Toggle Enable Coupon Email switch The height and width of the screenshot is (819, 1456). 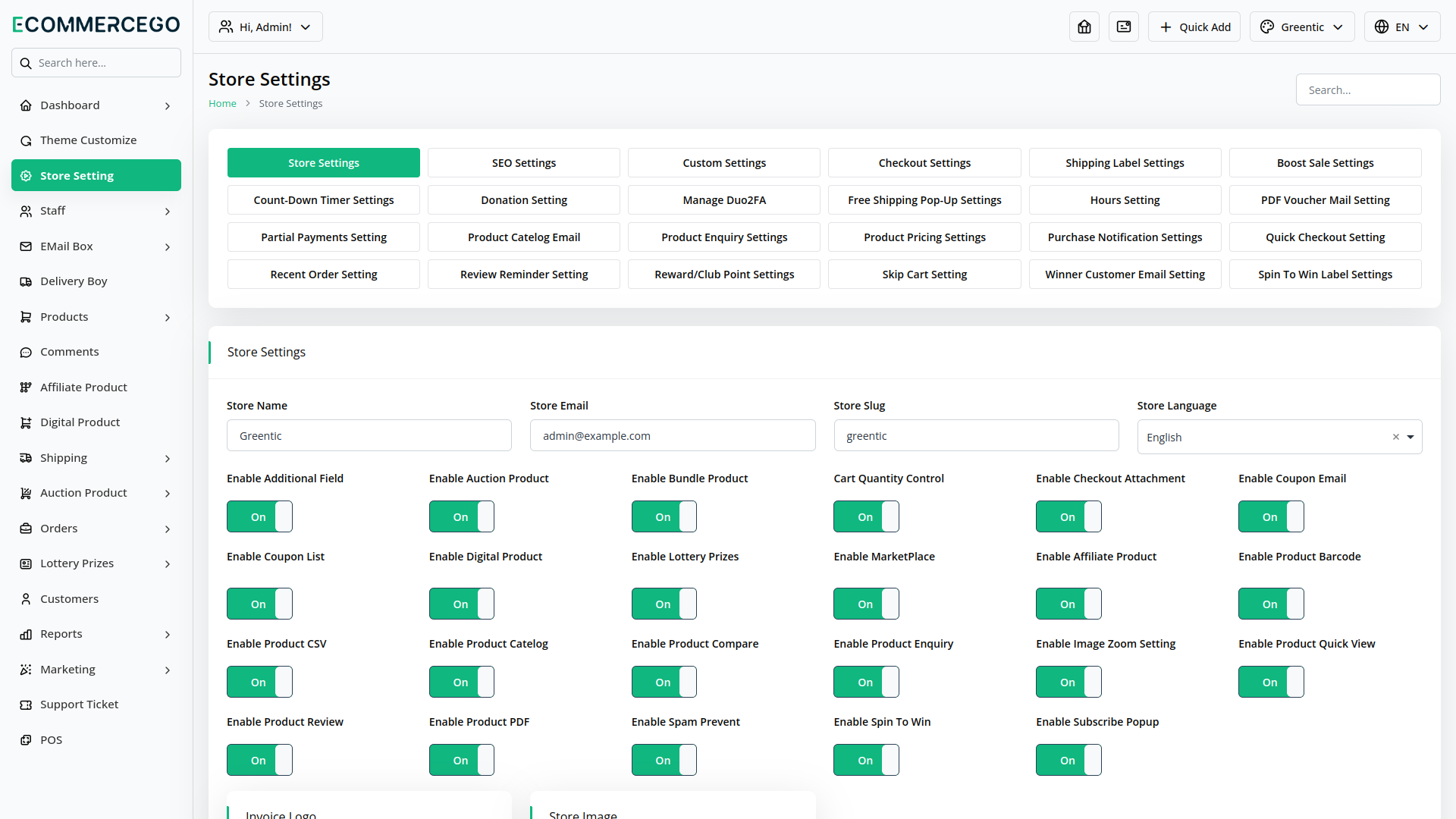1271,516
